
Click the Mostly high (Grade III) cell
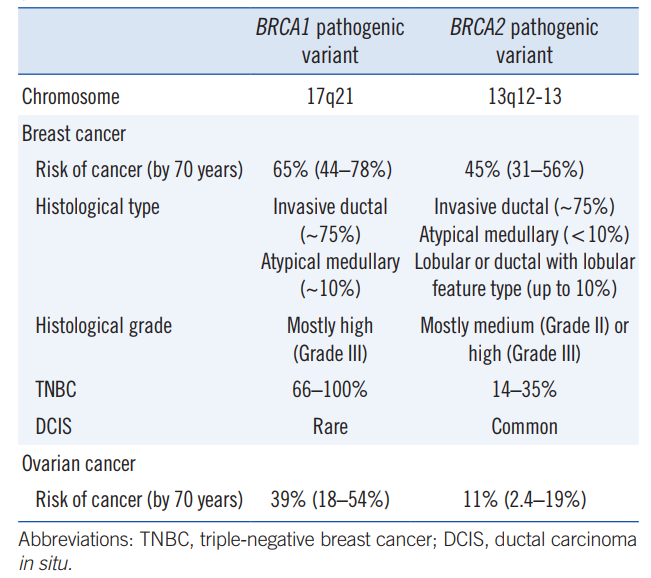click(x=330, y=339)
